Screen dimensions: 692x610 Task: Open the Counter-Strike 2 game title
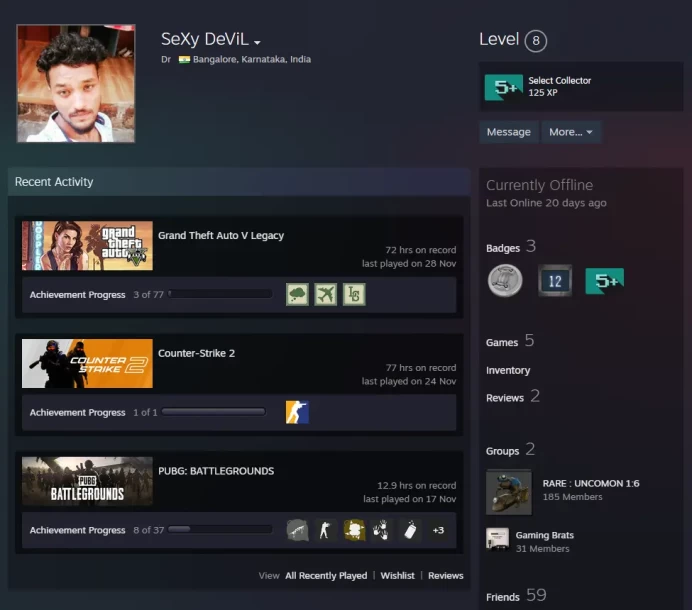196,353
